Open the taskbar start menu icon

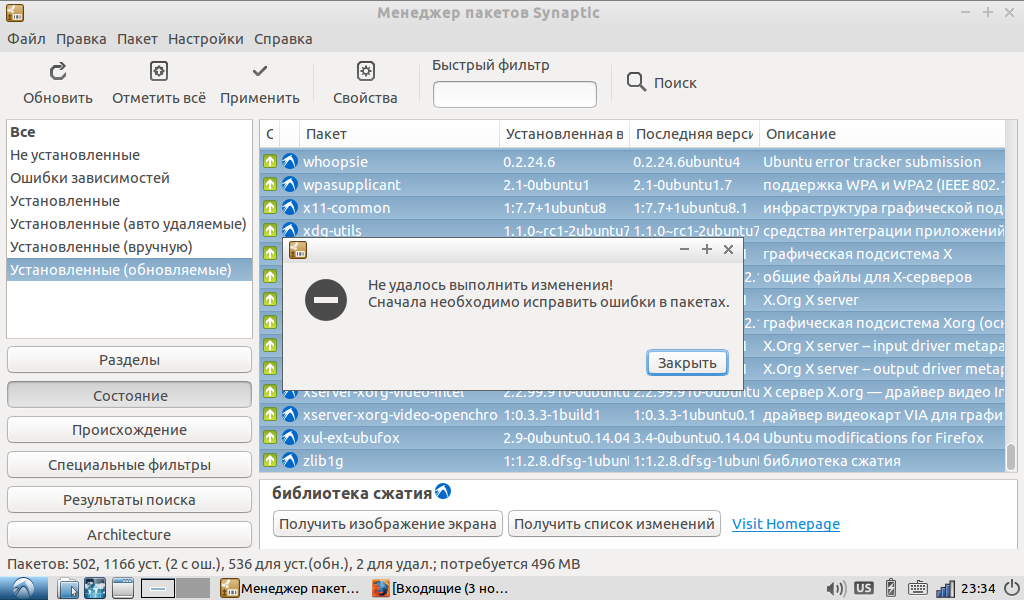tap(24, 588)
